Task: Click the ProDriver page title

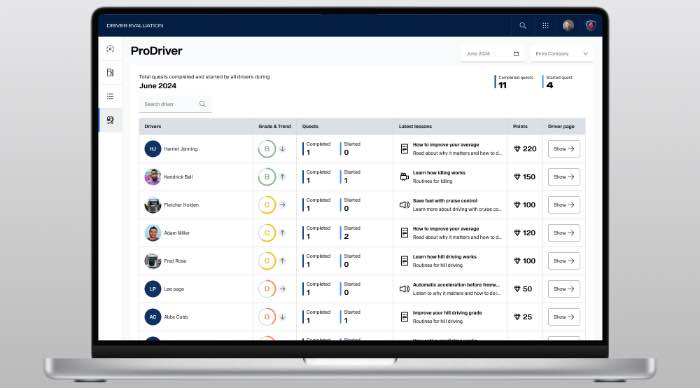Action: click(156, 51)
